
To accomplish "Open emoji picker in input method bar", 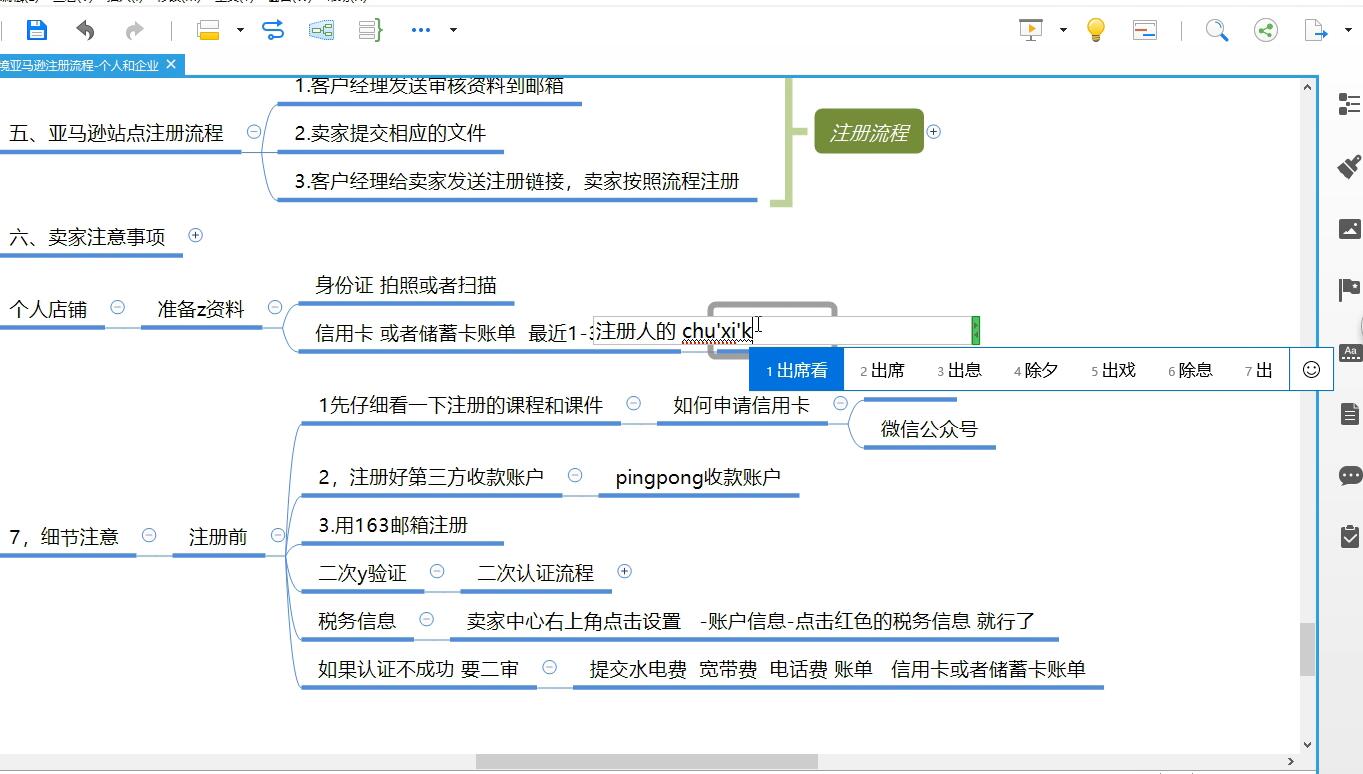I will pyautogui.click(x=1311, y=370).
